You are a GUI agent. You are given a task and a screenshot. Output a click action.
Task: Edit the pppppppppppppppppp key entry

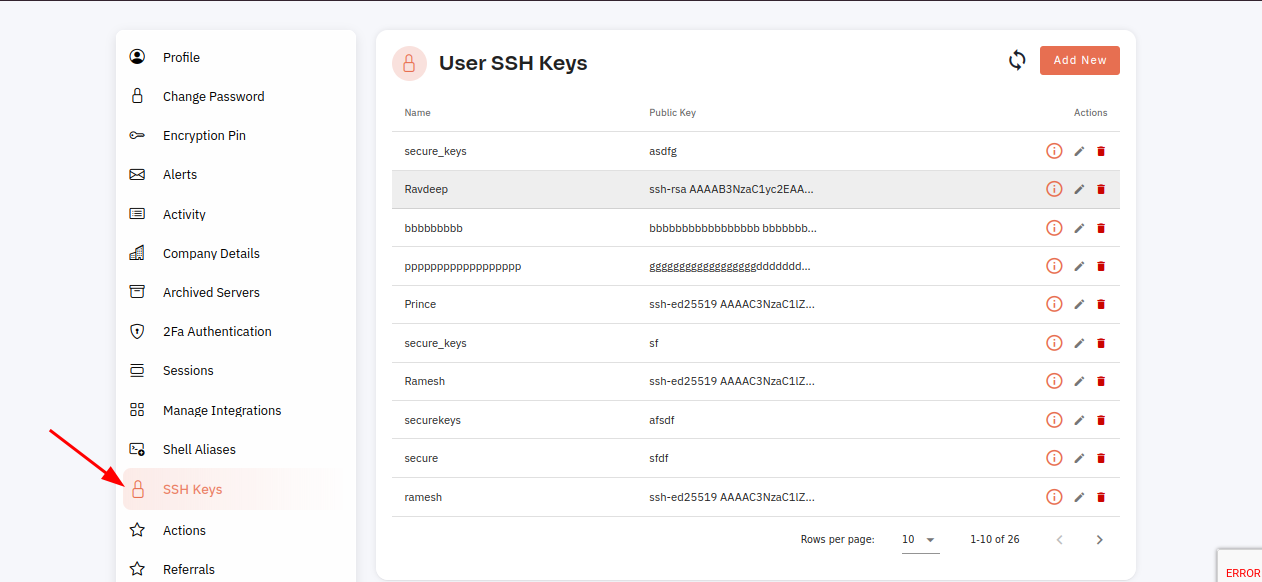[x=1079, y=266]
